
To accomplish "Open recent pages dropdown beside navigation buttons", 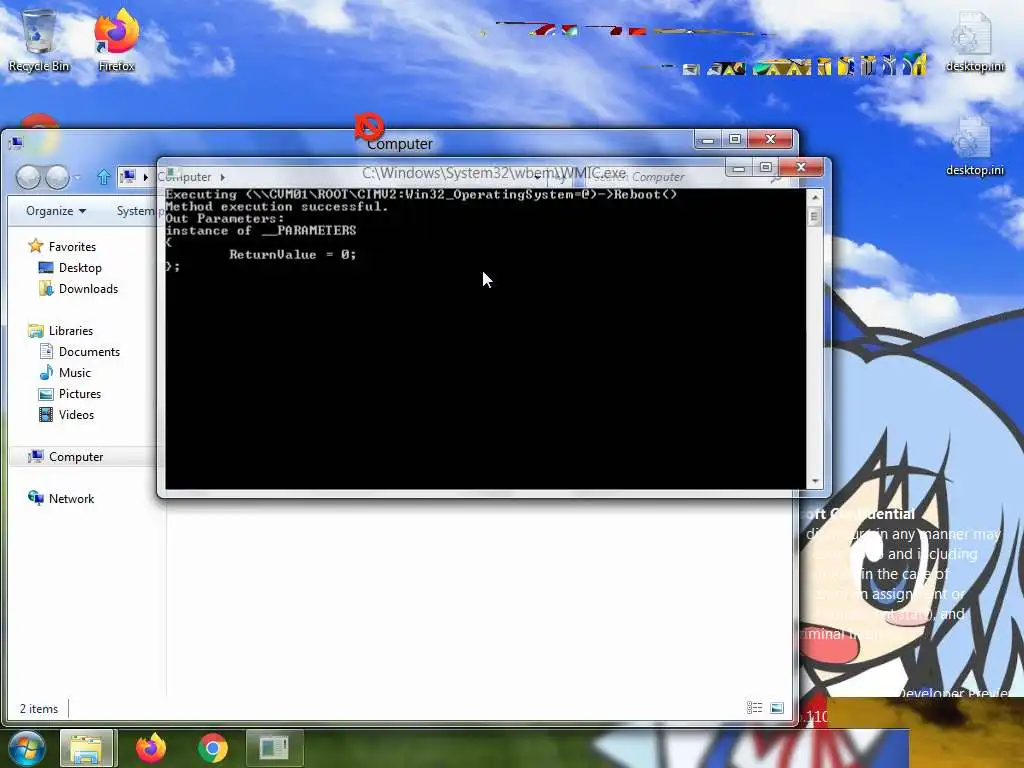I will [77, 177].
